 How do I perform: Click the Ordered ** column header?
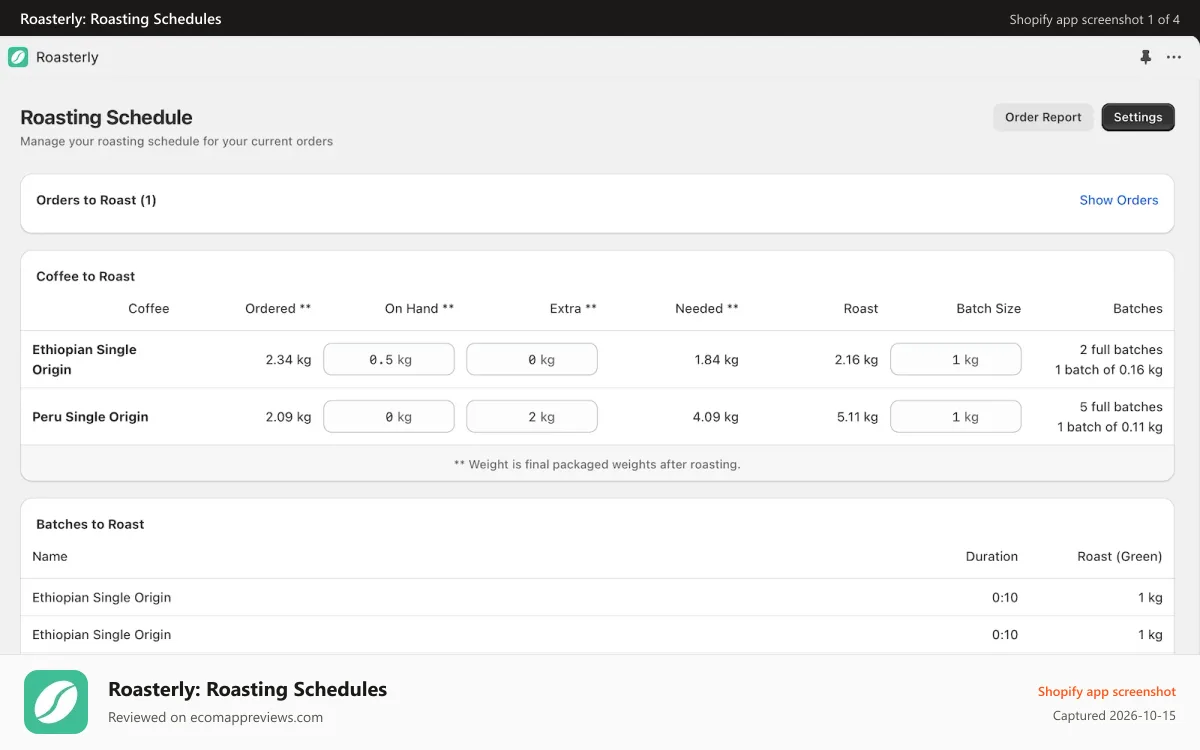click(x=278, y=308)
